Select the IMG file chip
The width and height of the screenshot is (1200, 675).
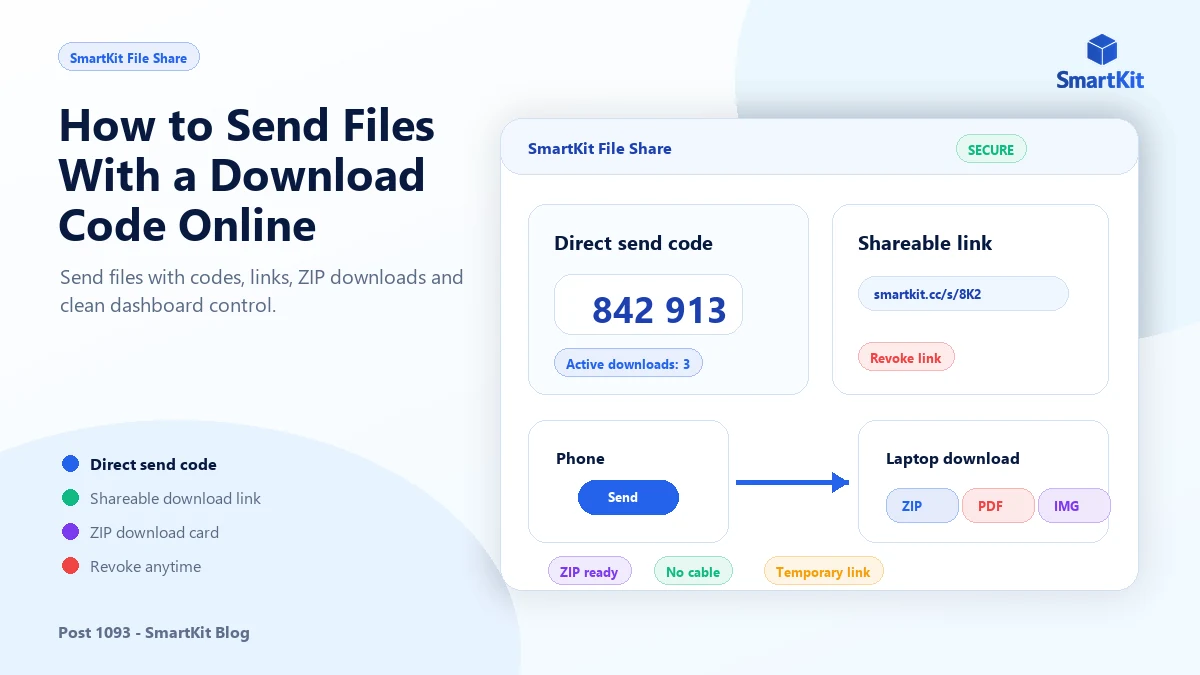[x=1074, y=505]
